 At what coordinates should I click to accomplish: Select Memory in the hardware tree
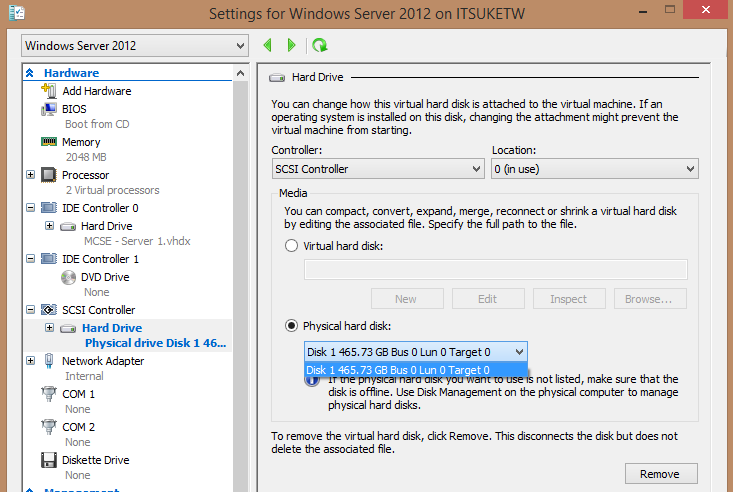pos(81,142)
